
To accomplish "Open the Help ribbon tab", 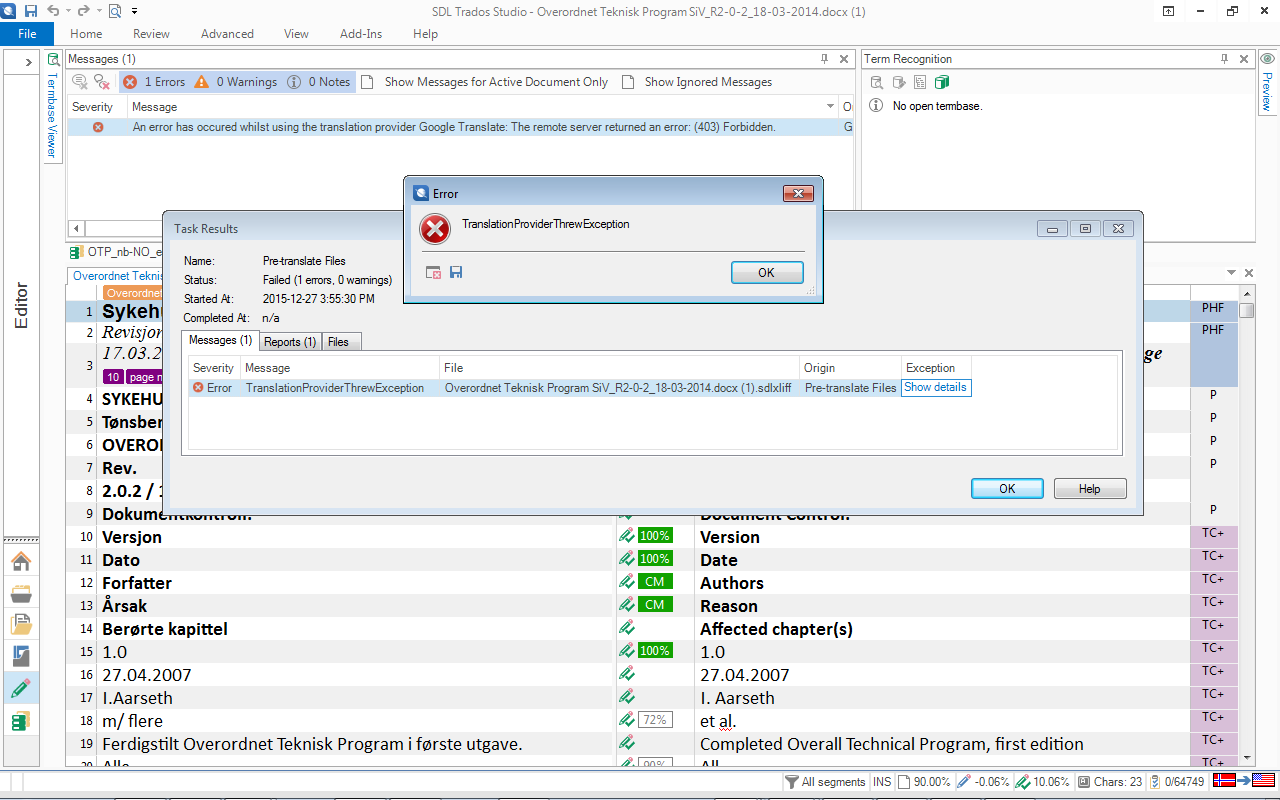I will tap(425, 34).
